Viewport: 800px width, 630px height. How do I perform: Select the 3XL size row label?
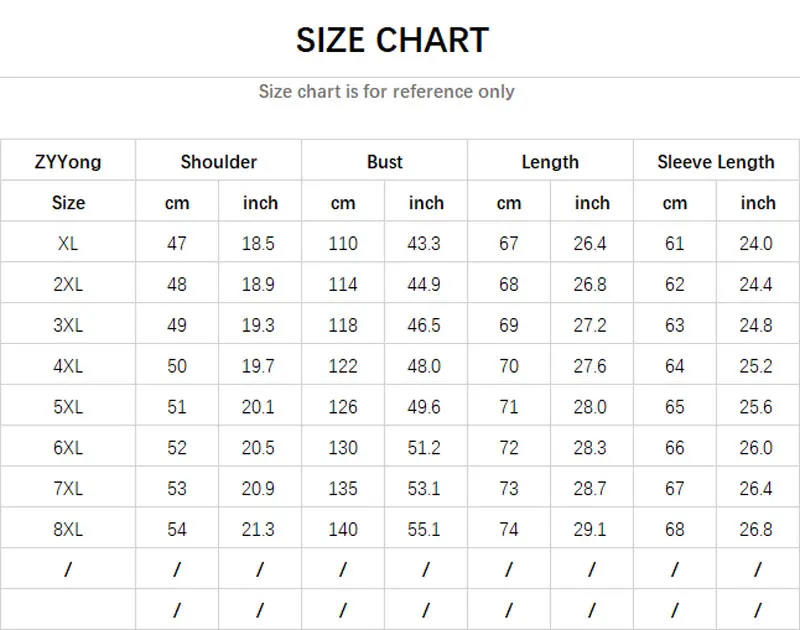[x=68, y=325]
